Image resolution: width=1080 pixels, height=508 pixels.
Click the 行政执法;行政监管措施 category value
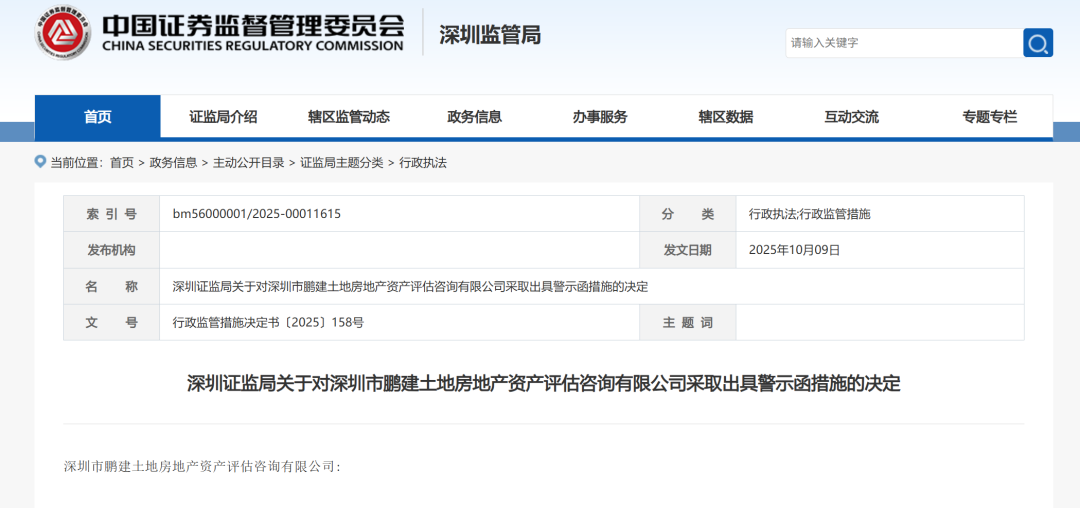pos(810,214)
